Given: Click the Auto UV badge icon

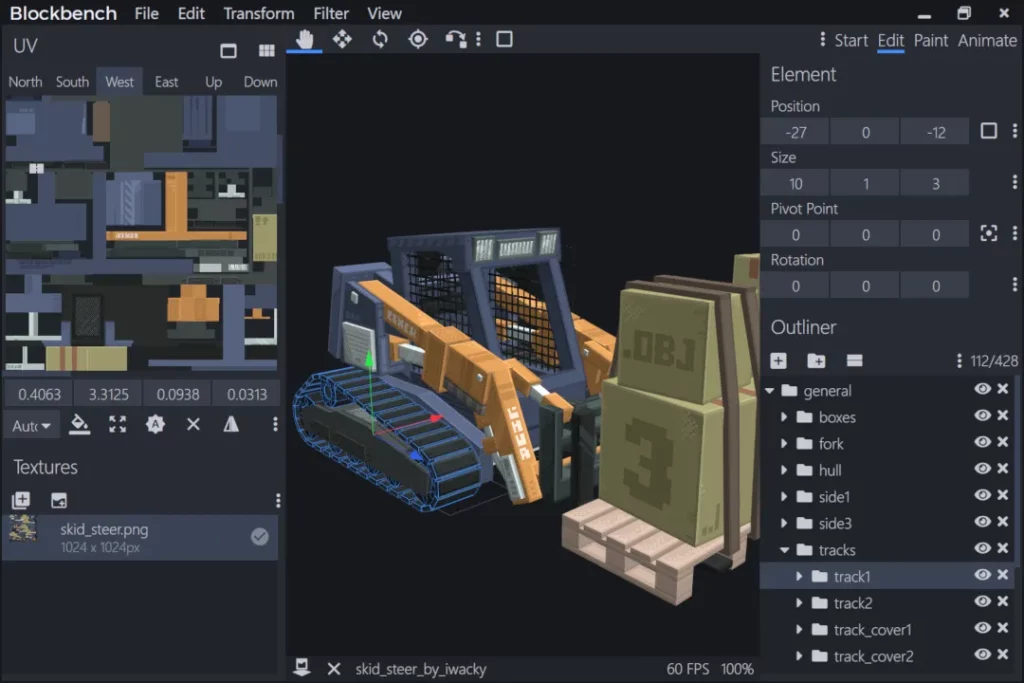Looking at the screenshot, I should [155, 424].
